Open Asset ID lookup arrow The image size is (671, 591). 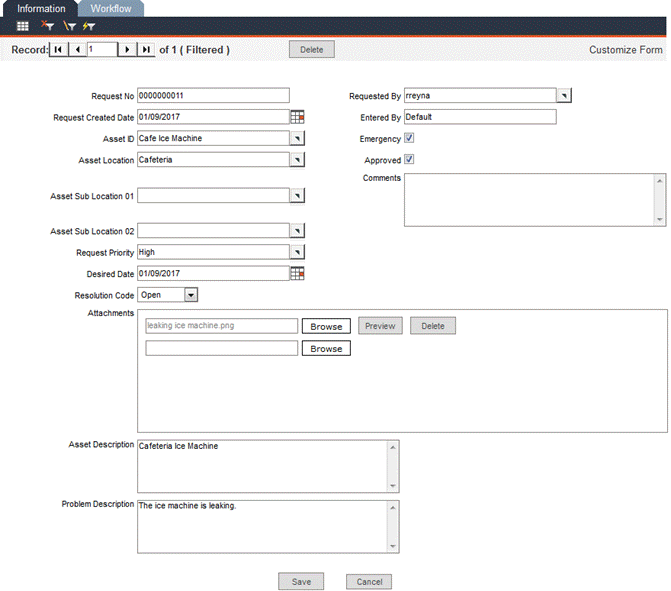pos(297,138)
